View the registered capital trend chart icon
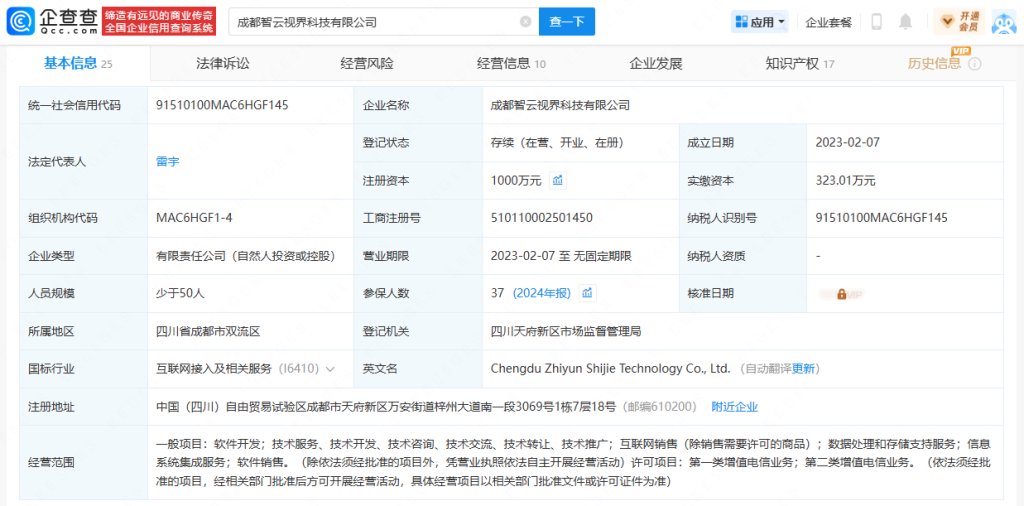The width and height of the screenshot is (1024, 506). 558,181
